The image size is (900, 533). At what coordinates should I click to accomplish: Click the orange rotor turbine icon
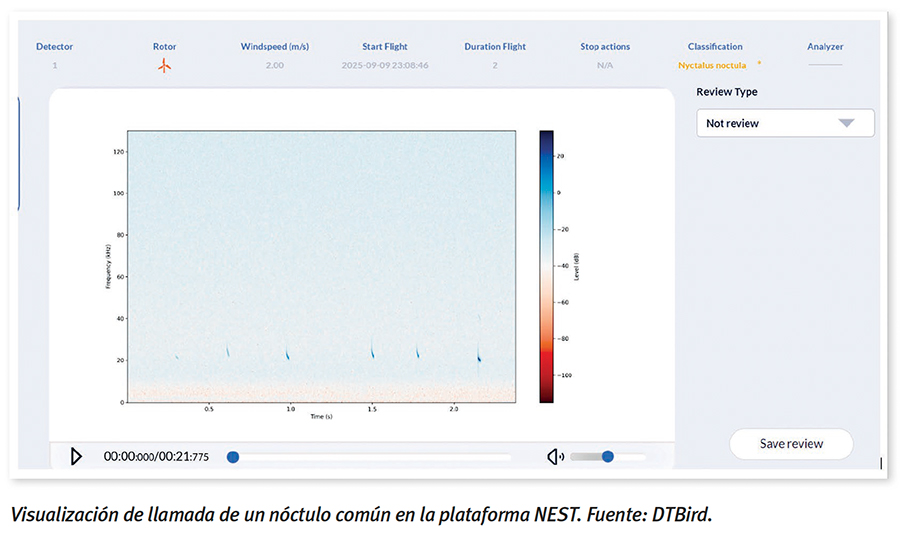[x=165, y=66]
